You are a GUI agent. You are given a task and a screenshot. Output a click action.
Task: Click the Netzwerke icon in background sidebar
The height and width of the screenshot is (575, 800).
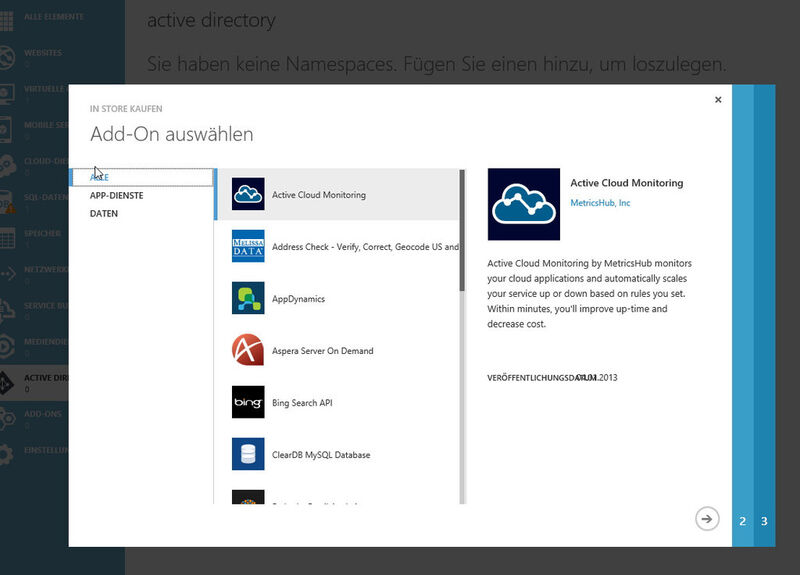pos(8,274)
